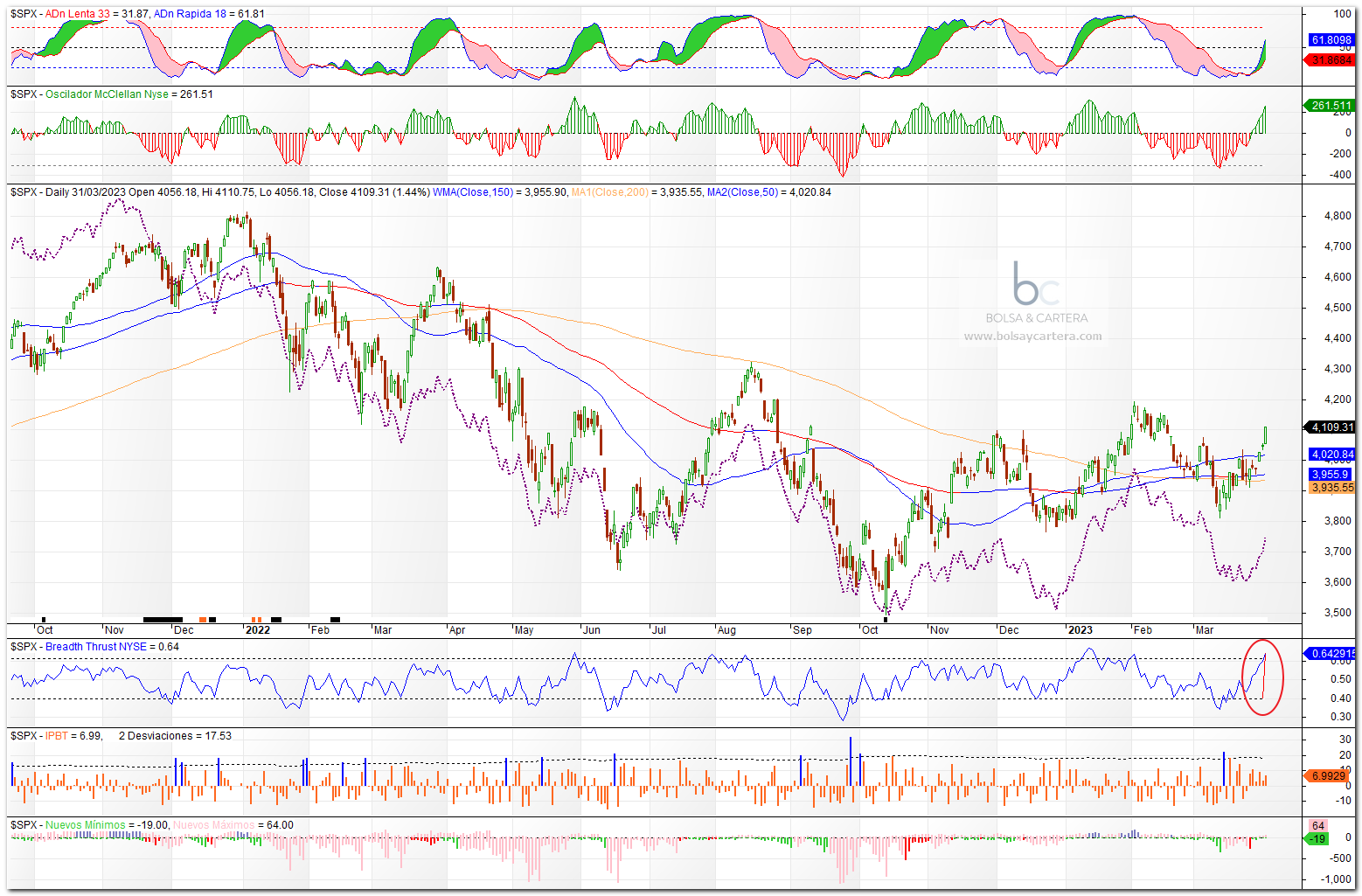Select the black 4,109.31 last price tag
The height and width of the screenshot is (896, 1362).
pyautogui.click(x=1331, y=427)
